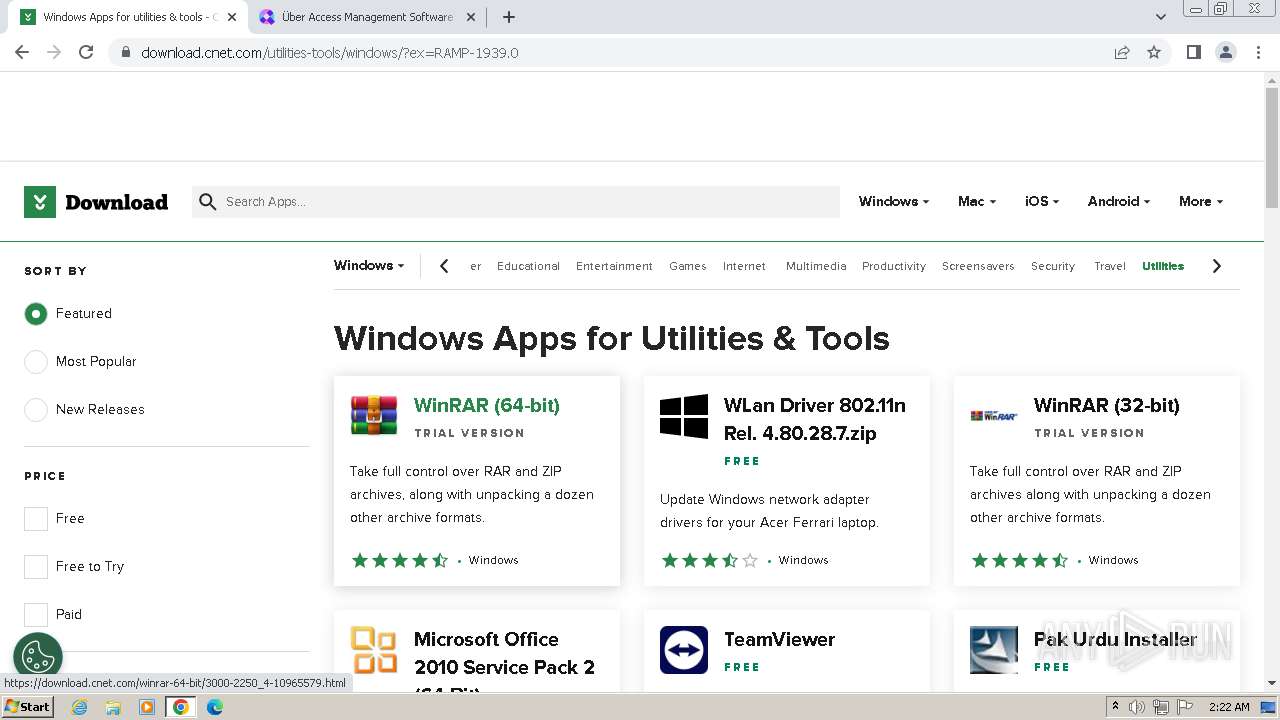Bookmark this page with the star icon
The image size is (1280, 720).
tap(1154, 52)
